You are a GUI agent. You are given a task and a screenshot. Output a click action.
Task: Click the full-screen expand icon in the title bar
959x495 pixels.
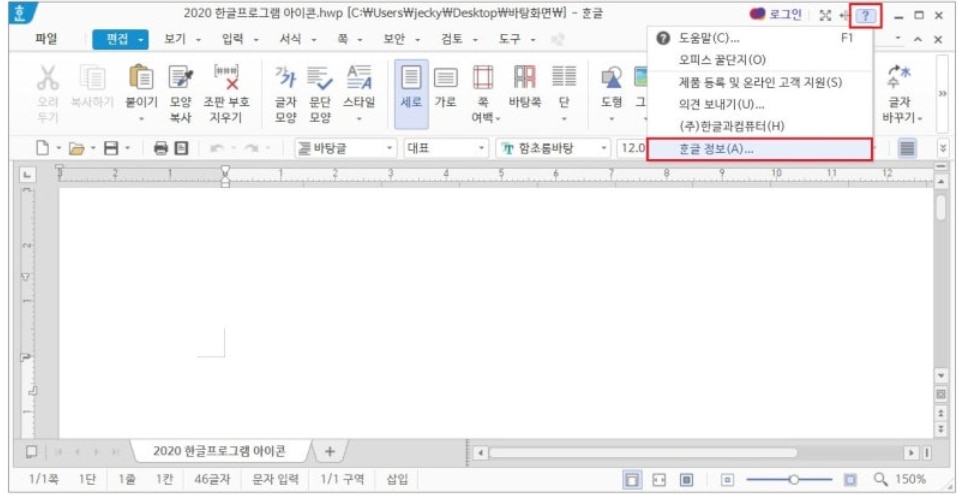pos(824,16)
